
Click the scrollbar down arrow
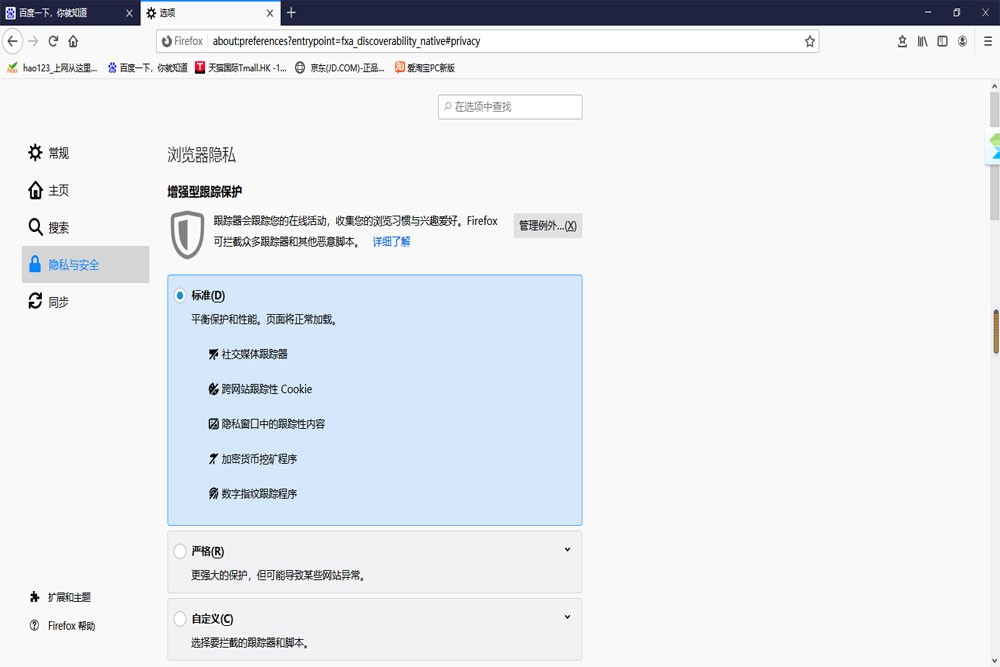tap(994, 661)
